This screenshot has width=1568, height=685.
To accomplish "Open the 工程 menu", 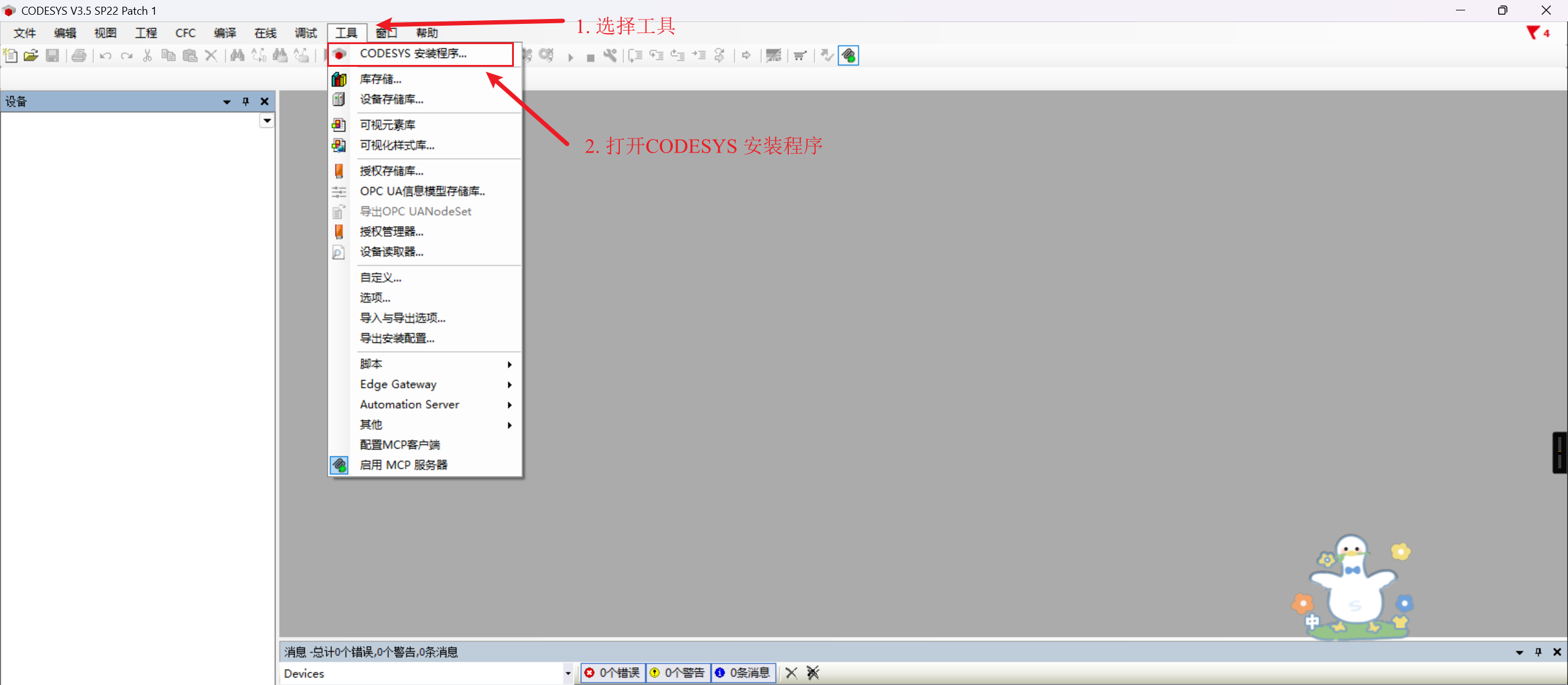I will point(146,33).
